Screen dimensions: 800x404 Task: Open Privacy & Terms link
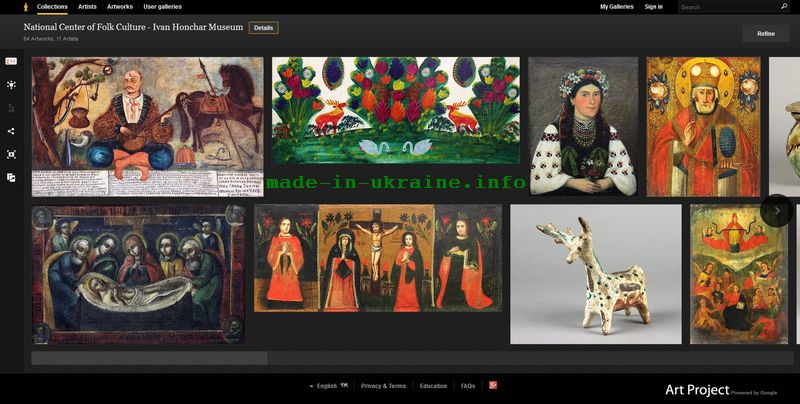point(383,386)
